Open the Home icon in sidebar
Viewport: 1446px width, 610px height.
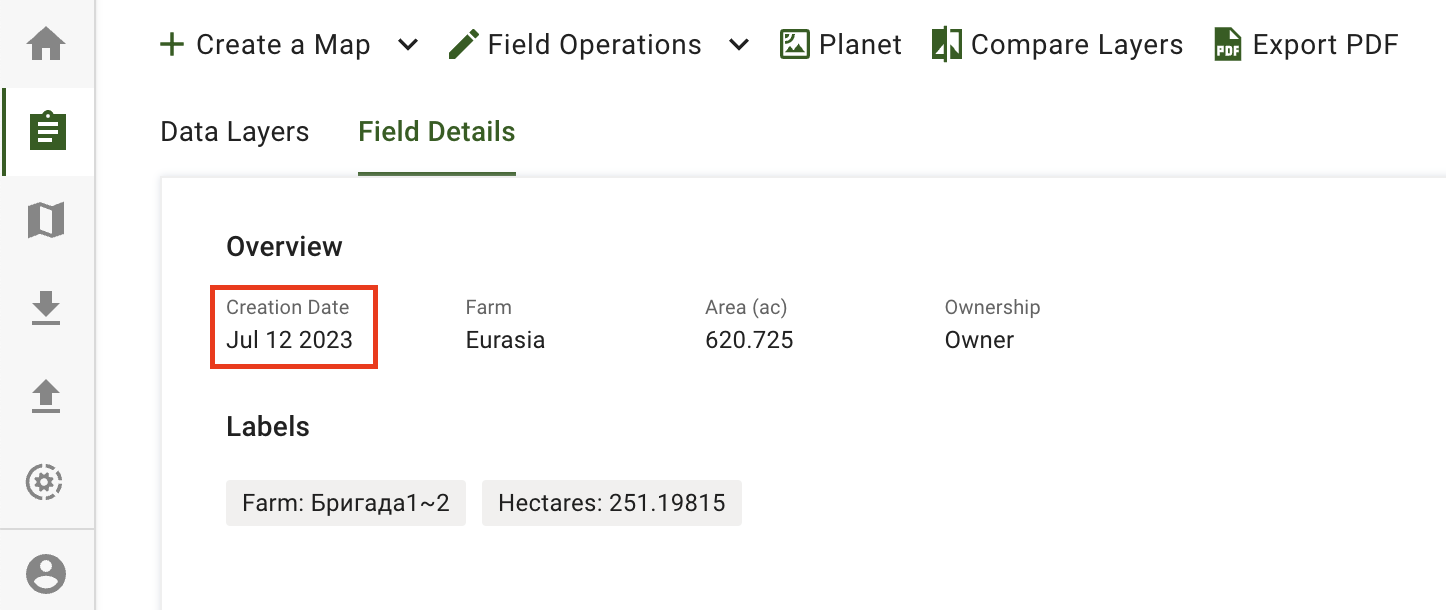pos(47,44)
